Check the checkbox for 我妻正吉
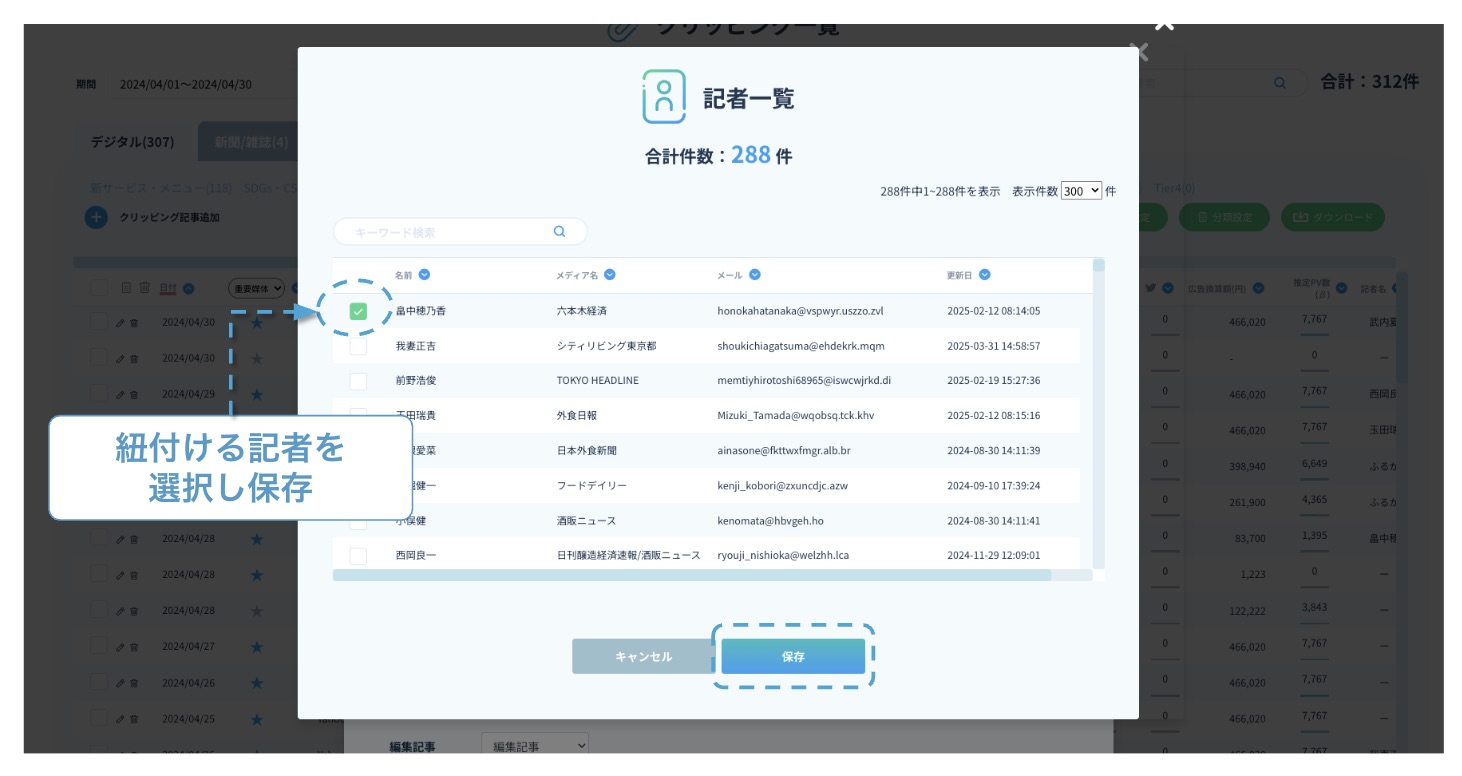Image resolution: width=1462 pixels, height=776 pixels. (x=358, y=346)
